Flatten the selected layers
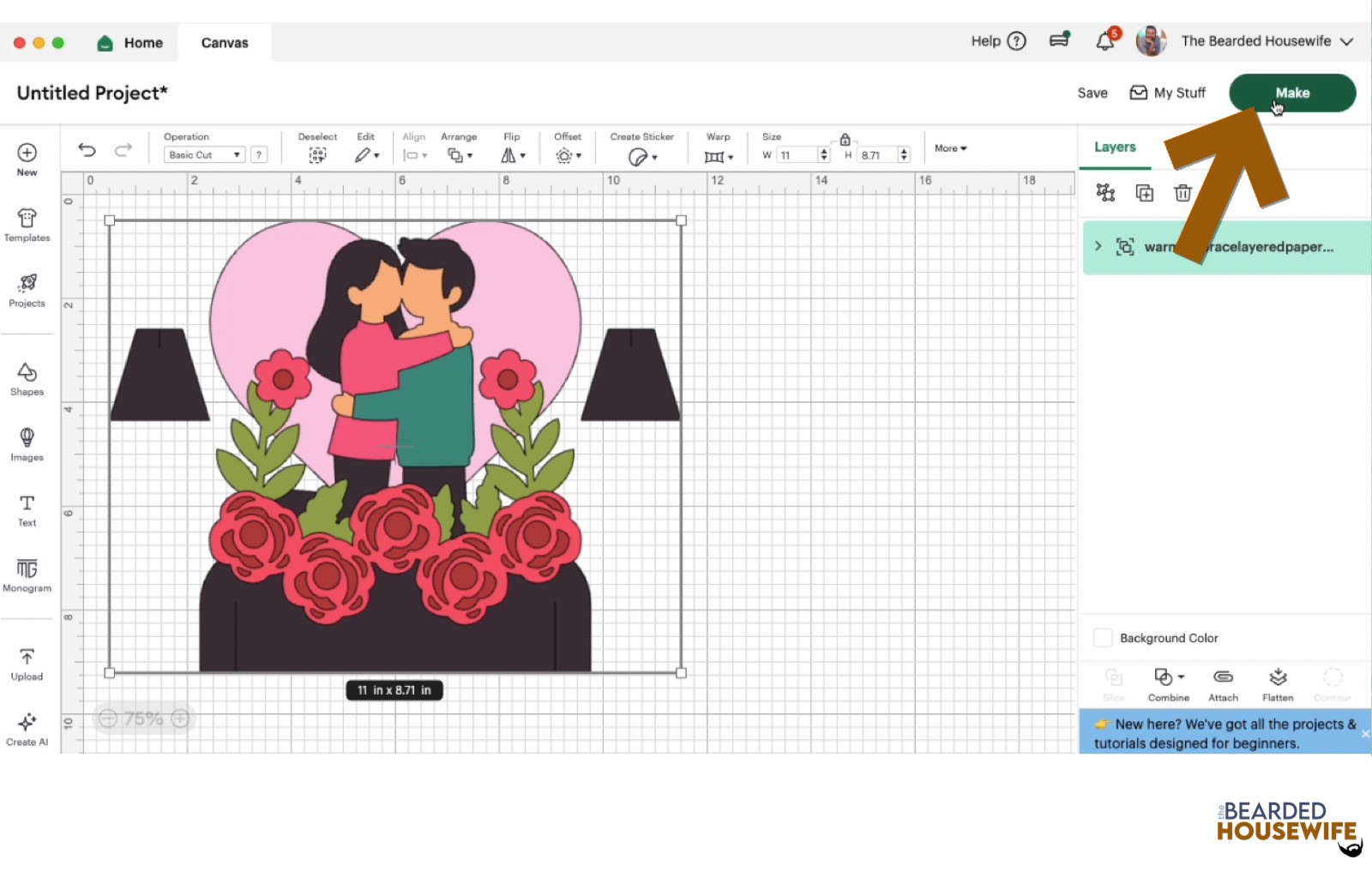 tap(1278, 684)
